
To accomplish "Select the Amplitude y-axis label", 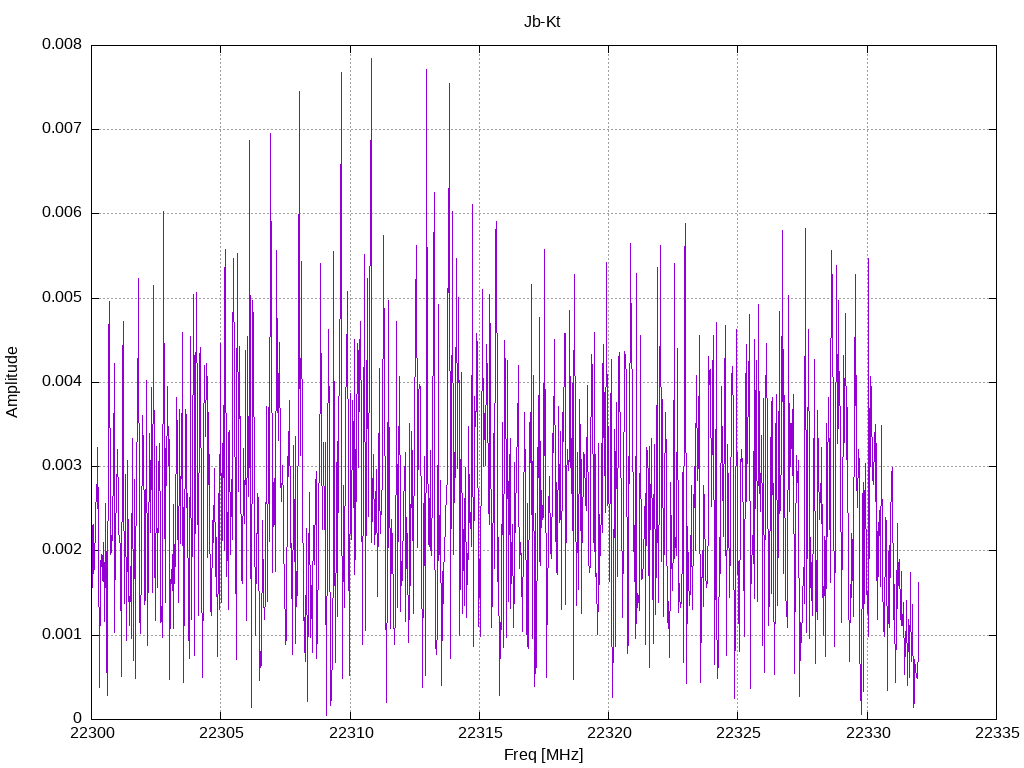I will tap(12, 382).
